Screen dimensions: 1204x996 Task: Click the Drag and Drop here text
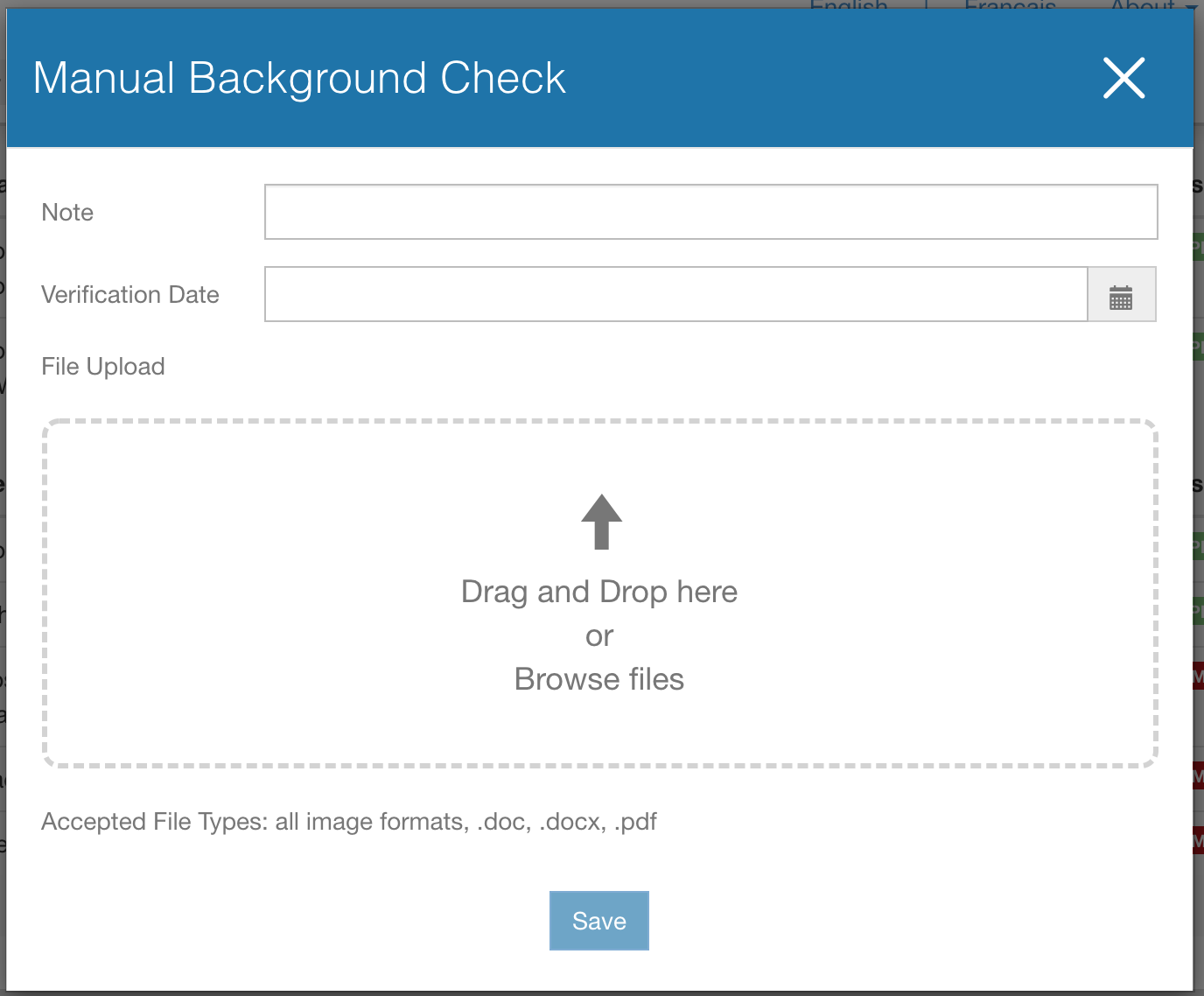coord(598,592)
